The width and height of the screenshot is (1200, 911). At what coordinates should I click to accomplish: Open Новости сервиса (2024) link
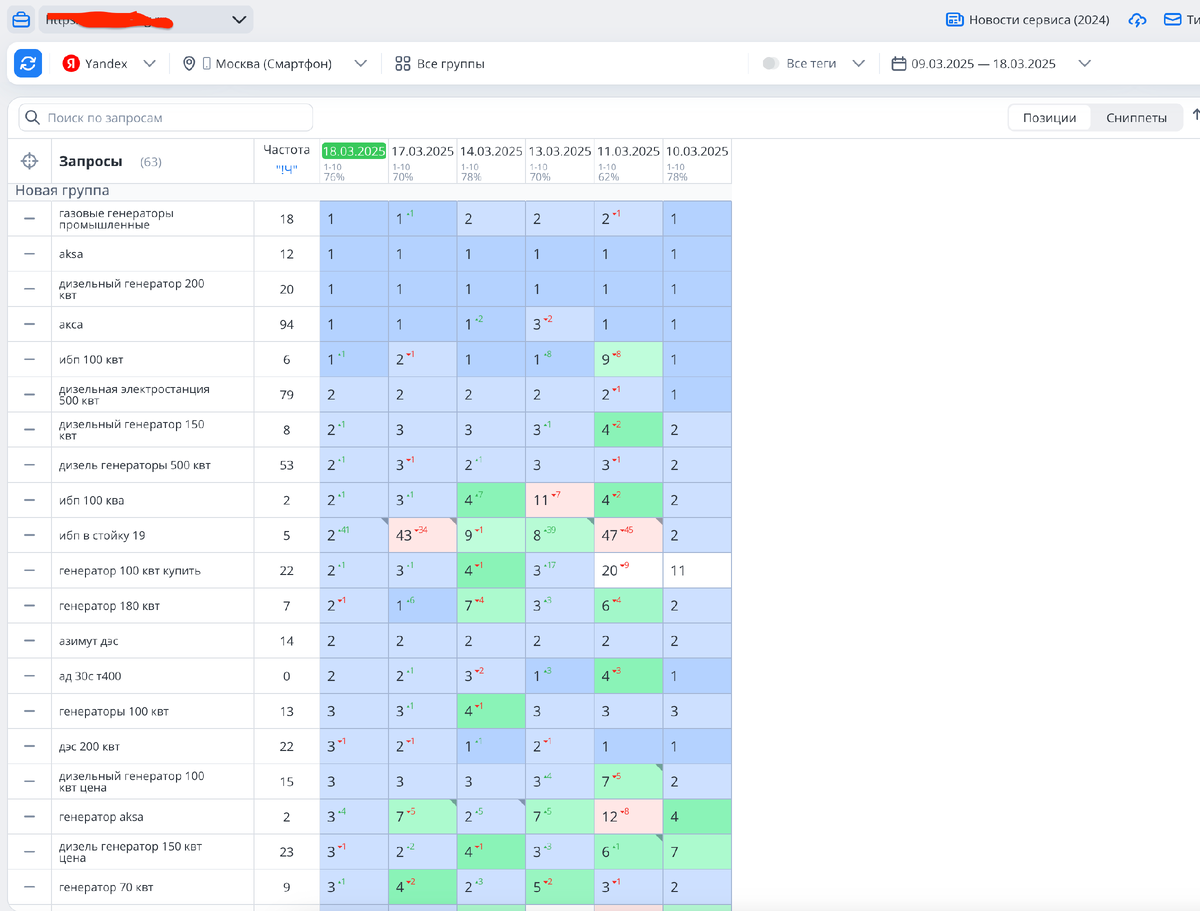tap(1028, 20)
